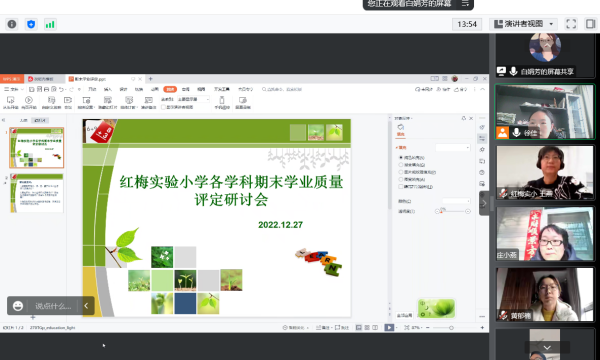This screenshot has width=600, height=360.
Task: Expand the fill type dropdown in properties panel
Action: click(453, 148)
